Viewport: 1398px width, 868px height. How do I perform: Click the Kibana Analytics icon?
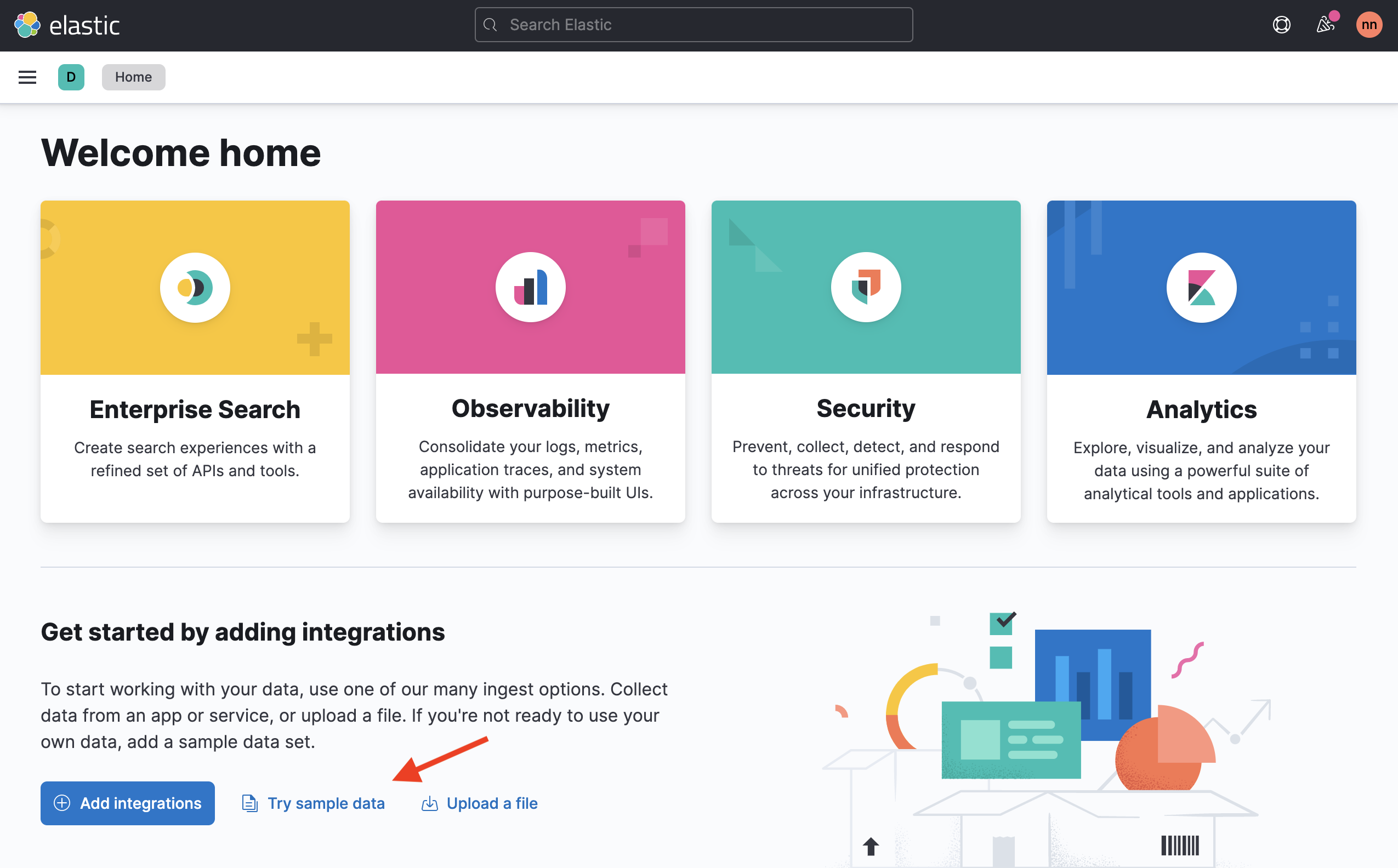coord(1202,288)
